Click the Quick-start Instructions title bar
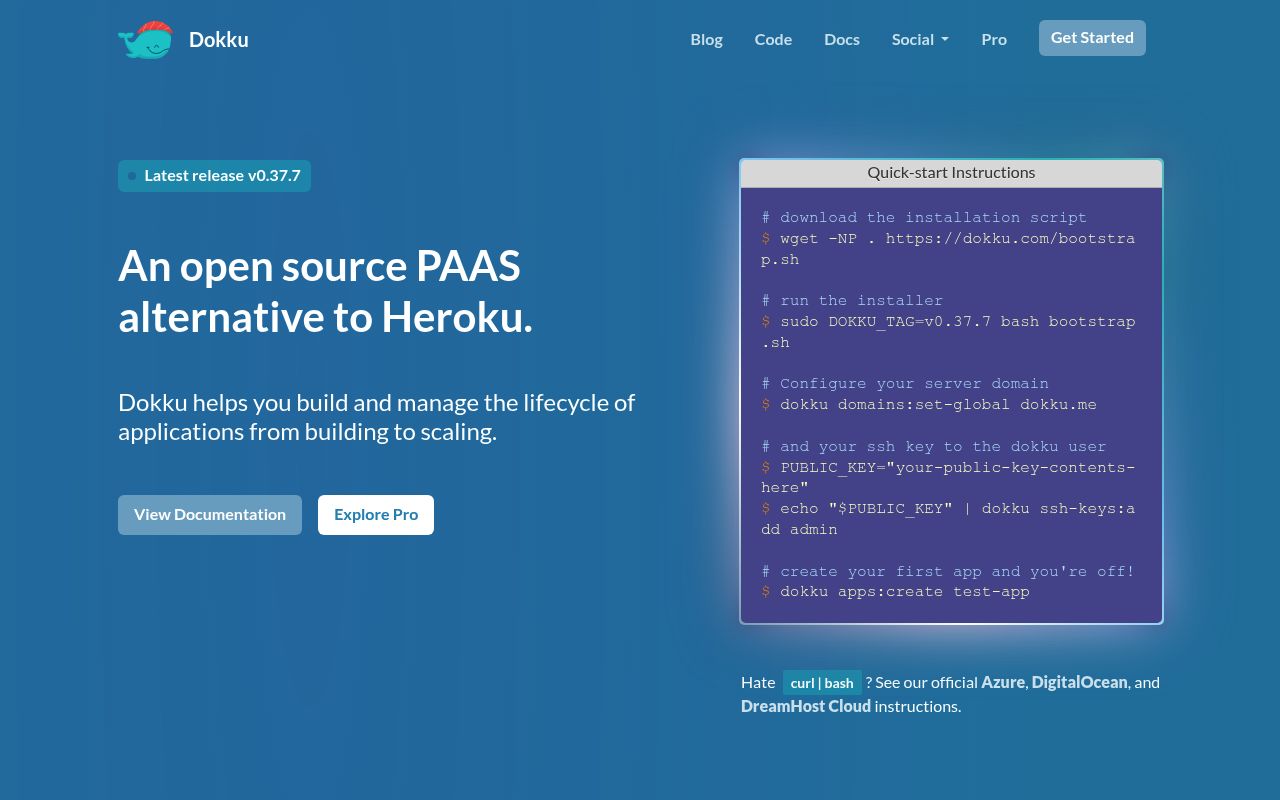The width and height of the screenshot is (1280, 800). 951,173
